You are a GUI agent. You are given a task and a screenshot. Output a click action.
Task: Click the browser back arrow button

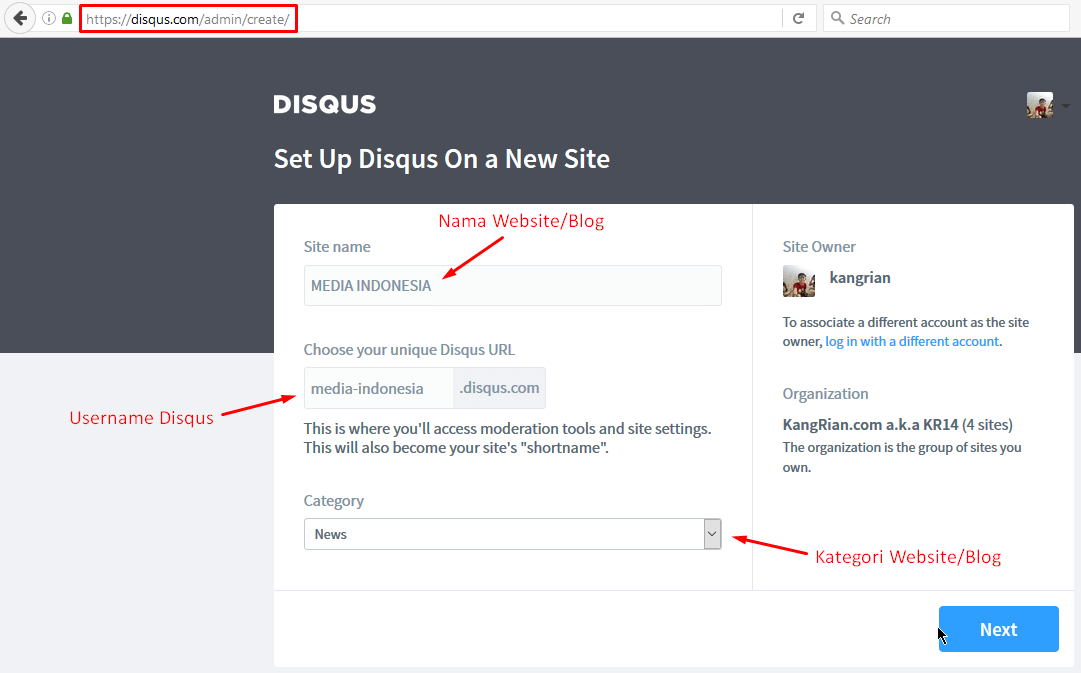coord(20,19)
